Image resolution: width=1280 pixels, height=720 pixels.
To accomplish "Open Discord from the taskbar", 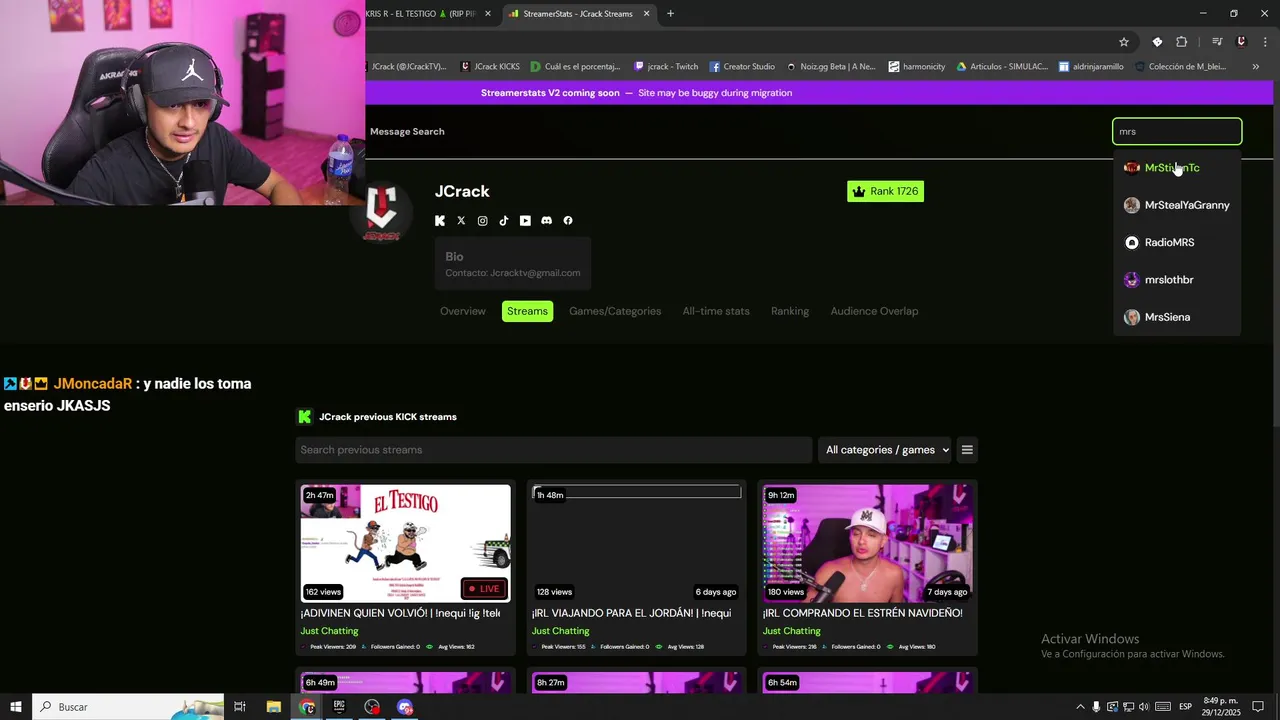I will coord(405,707).
